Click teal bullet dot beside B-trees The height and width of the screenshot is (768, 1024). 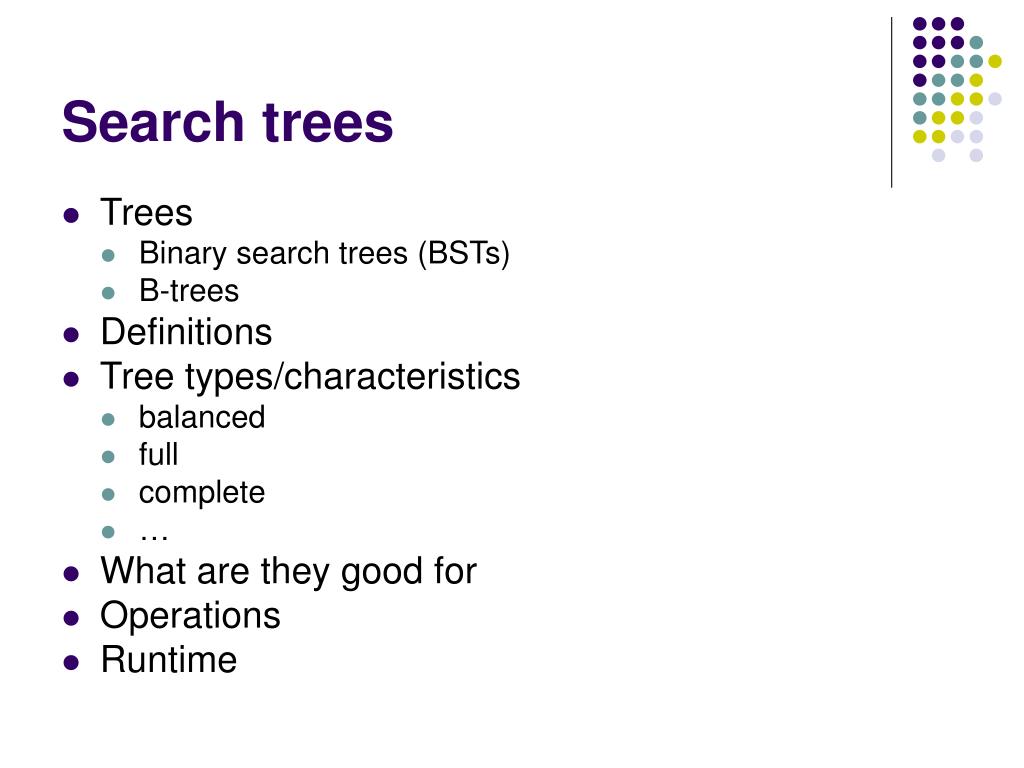point(108,293)
